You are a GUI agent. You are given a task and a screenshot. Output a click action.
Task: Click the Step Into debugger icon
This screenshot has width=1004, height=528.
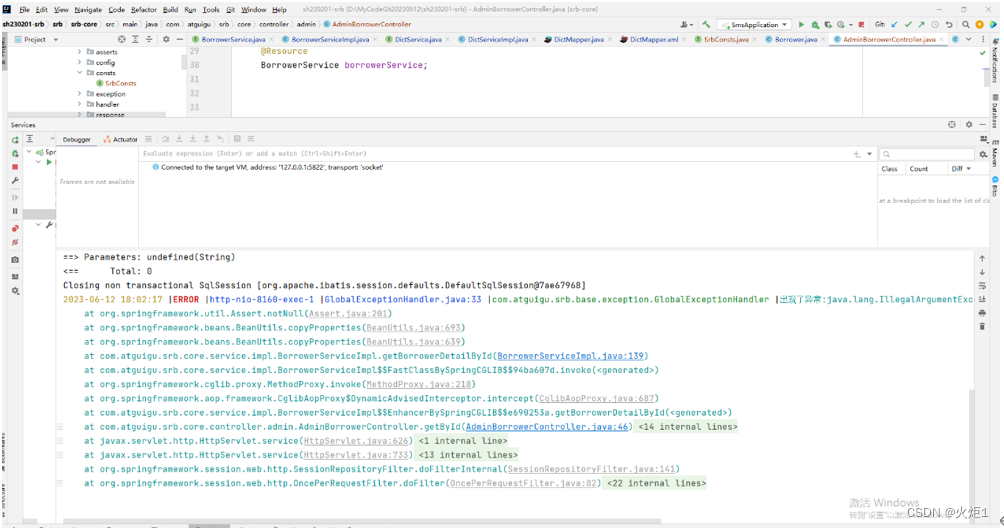[179, 139]
